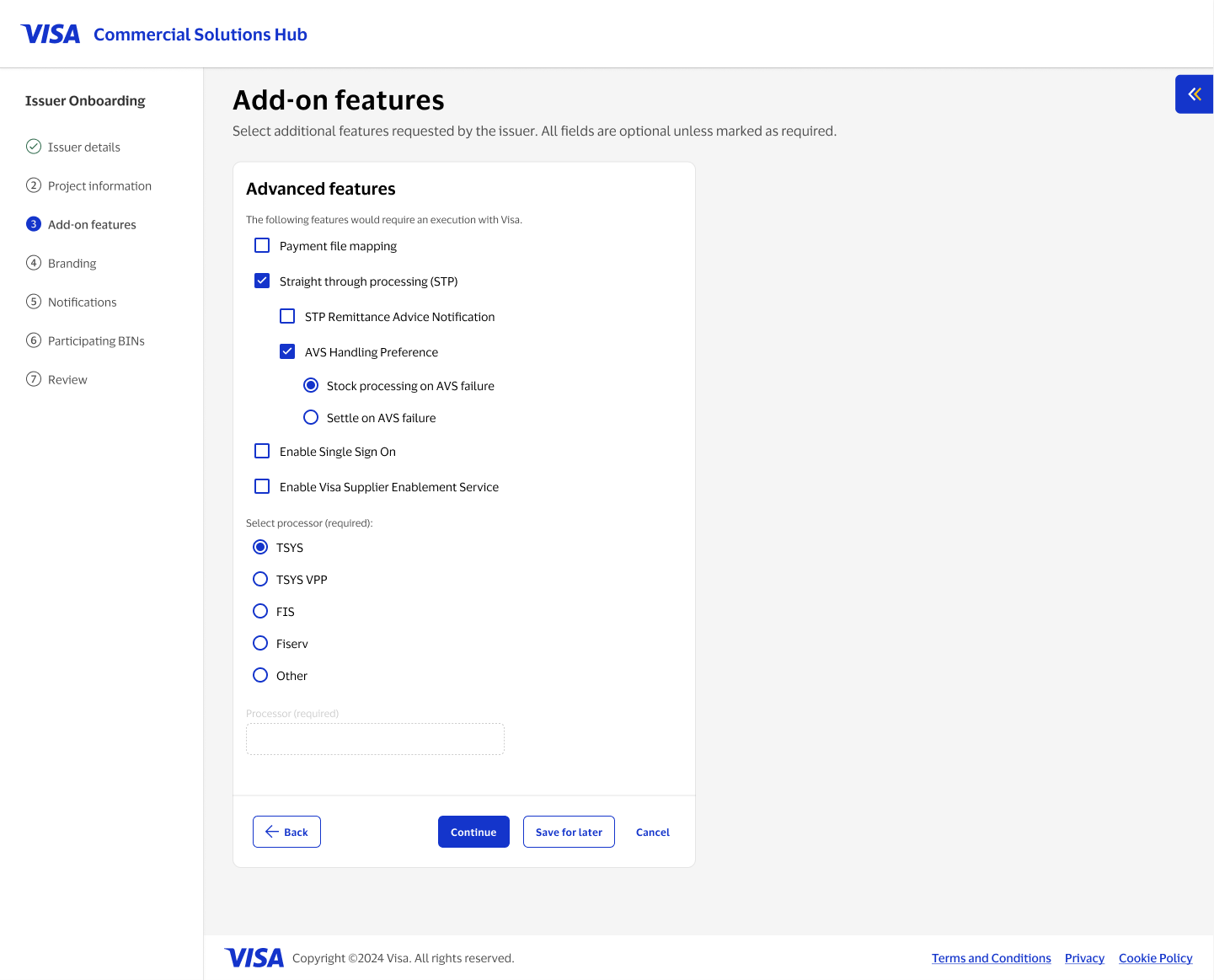The height and width of the screenshot is (980, 1214).
Task: Select Settle on AVS failure option
Action: pyautogui.click(x=311, y=417)
